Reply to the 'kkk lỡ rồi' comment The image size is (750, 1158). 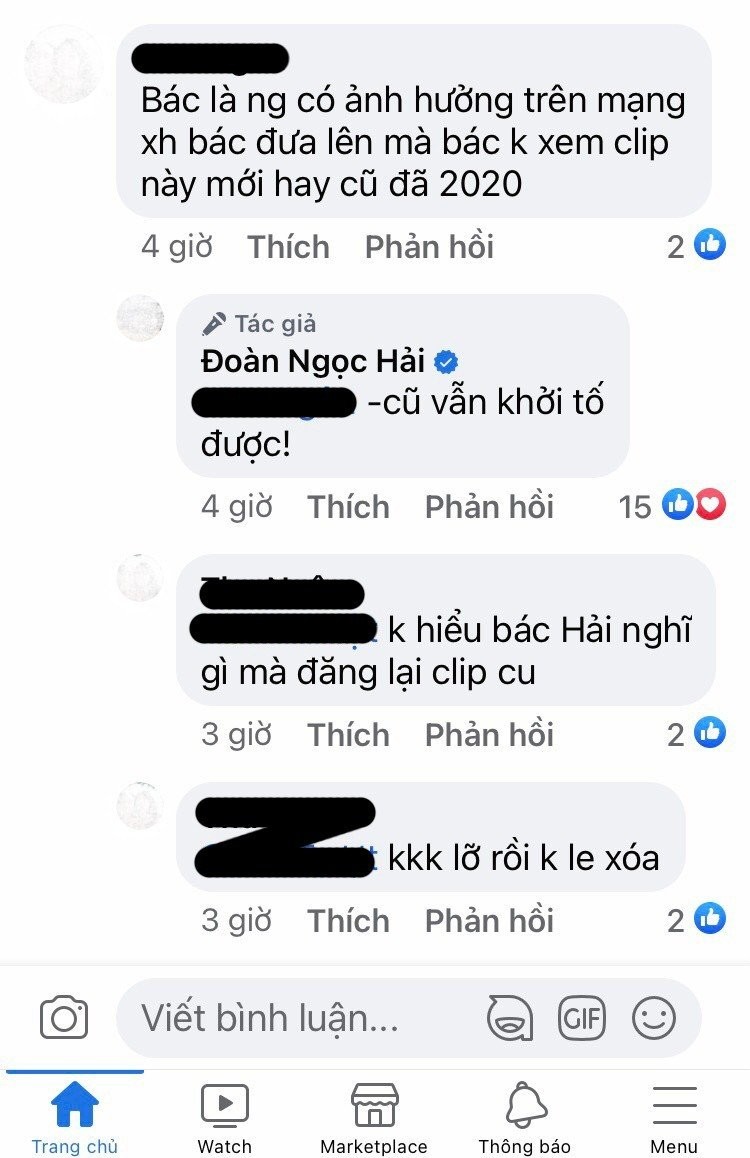[x=489, y=921]
